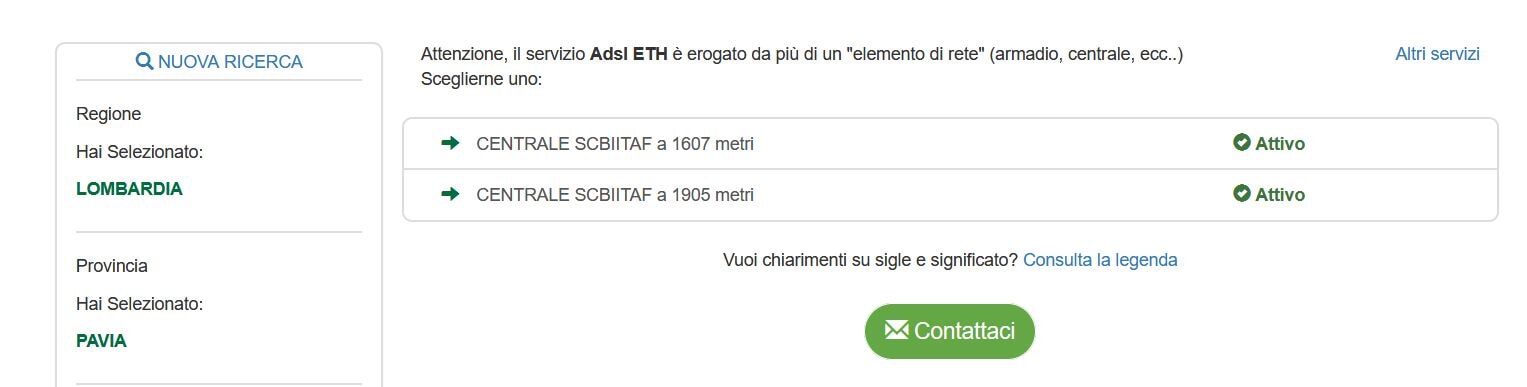The width and height of the screenshot is (1527, 387).
Task: Click the Attivo checkmark icon for 1905 metri
Action: pos(1242,194)
